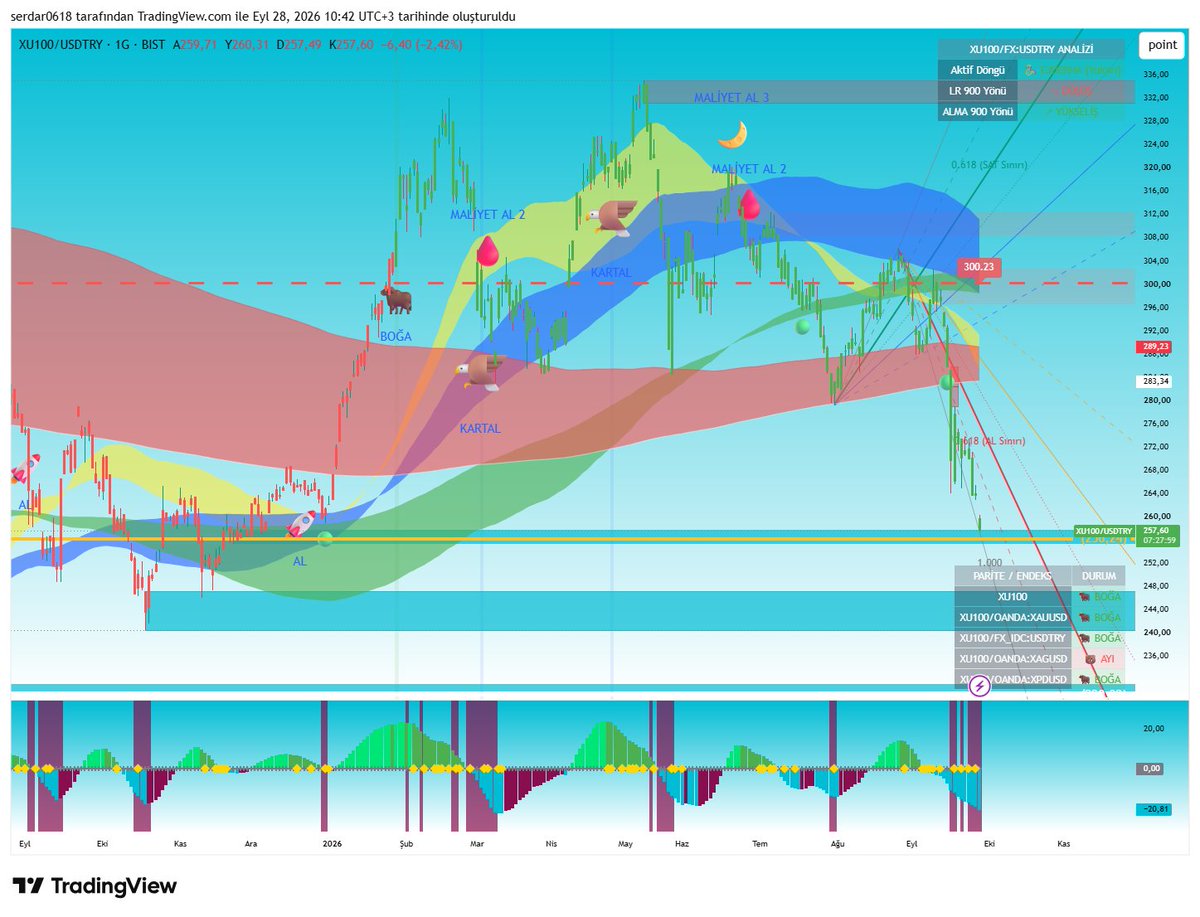Click the red 300.23 price tag
The image size is (1200, 917).
pyautogui.click(x=980, y=267)
